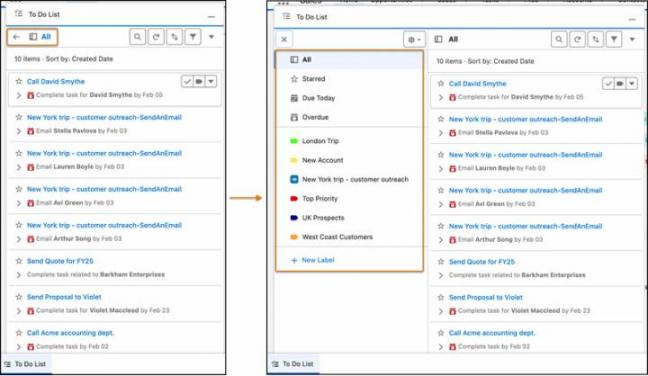The height and width of the screenshot is (376, 648).
Task: Select the Top Priority label
Action: (350, 199)
